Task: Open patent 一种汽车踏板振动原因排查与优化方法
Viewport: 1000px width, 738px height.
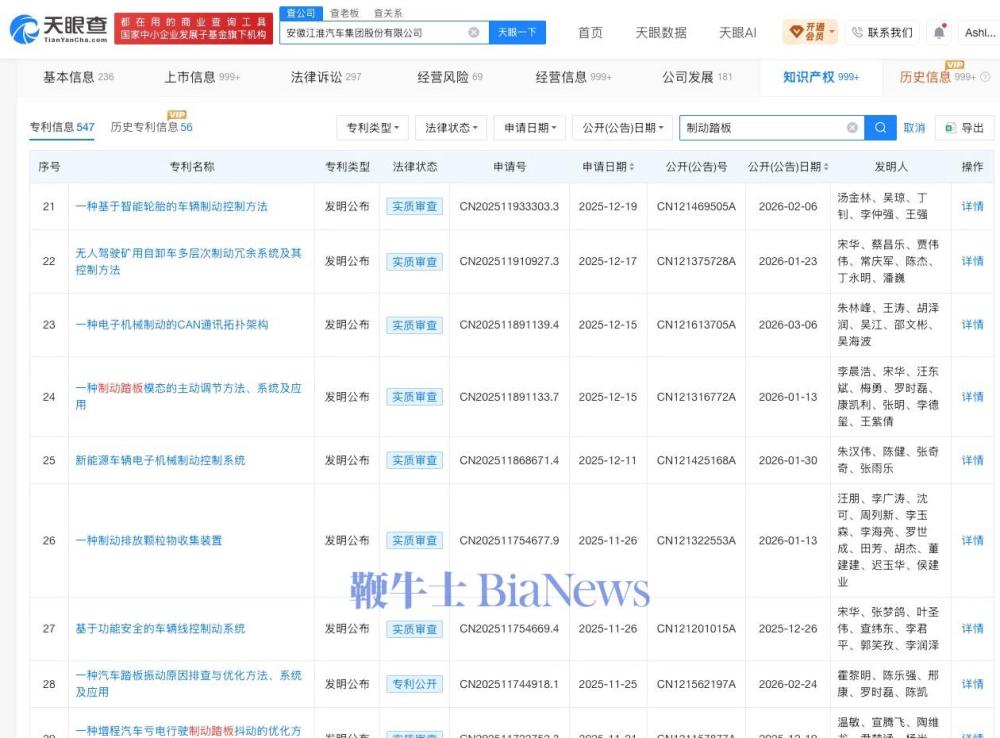Action: [x=188, y=684]
